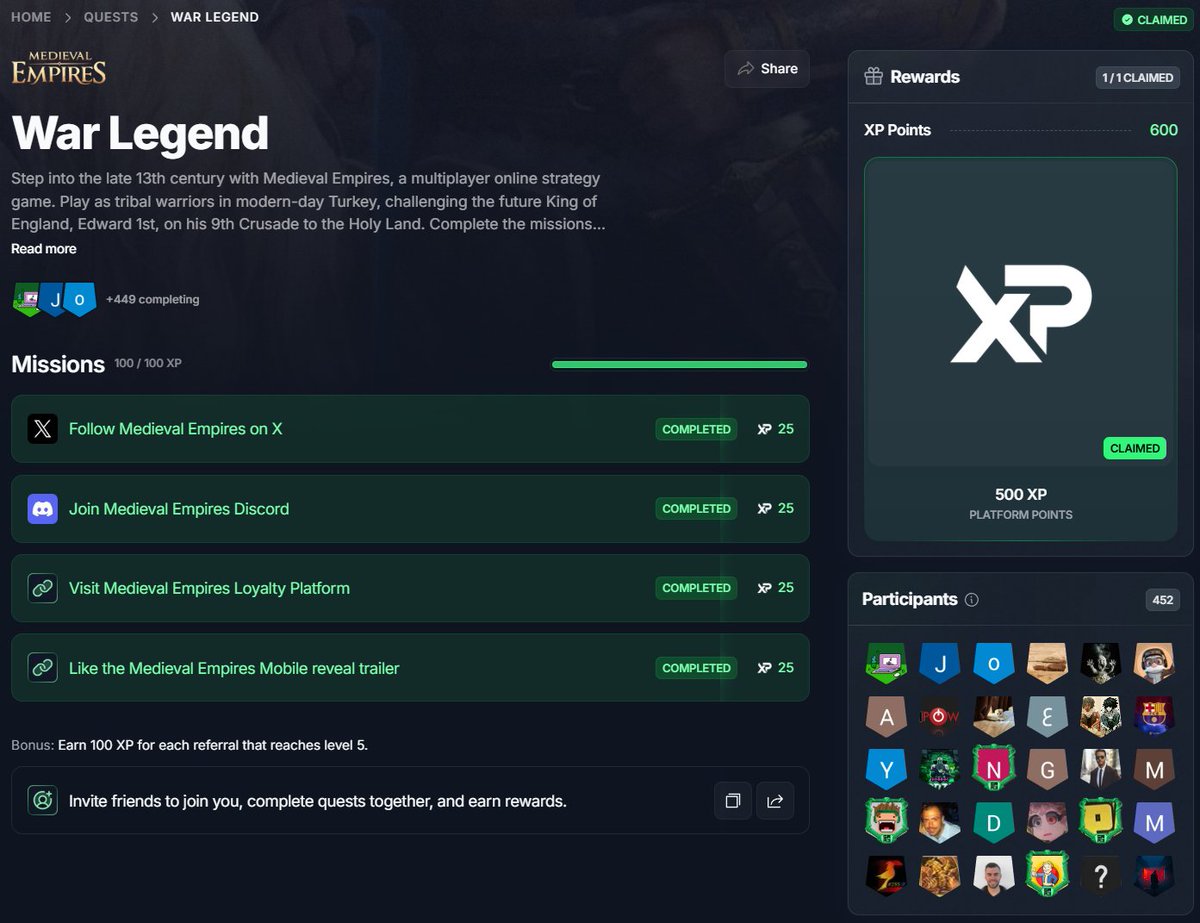Screen dimensions: 1200x923
Task: Share this quest with Share button
Action: click(x=767, y=69)
